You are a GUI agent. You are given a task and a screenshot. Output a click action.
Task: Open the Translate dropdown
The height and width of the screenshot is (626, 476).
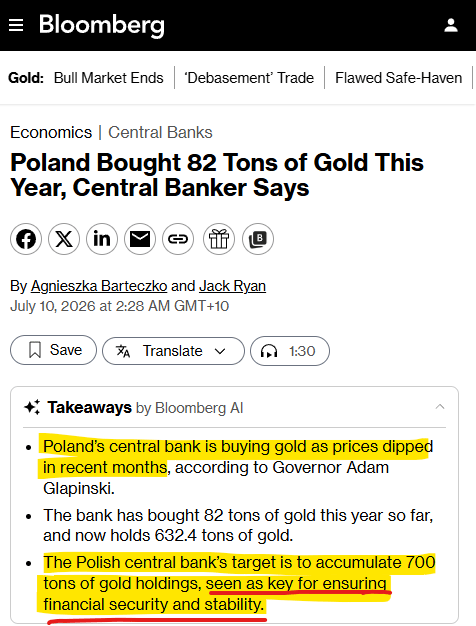point(173,351)
